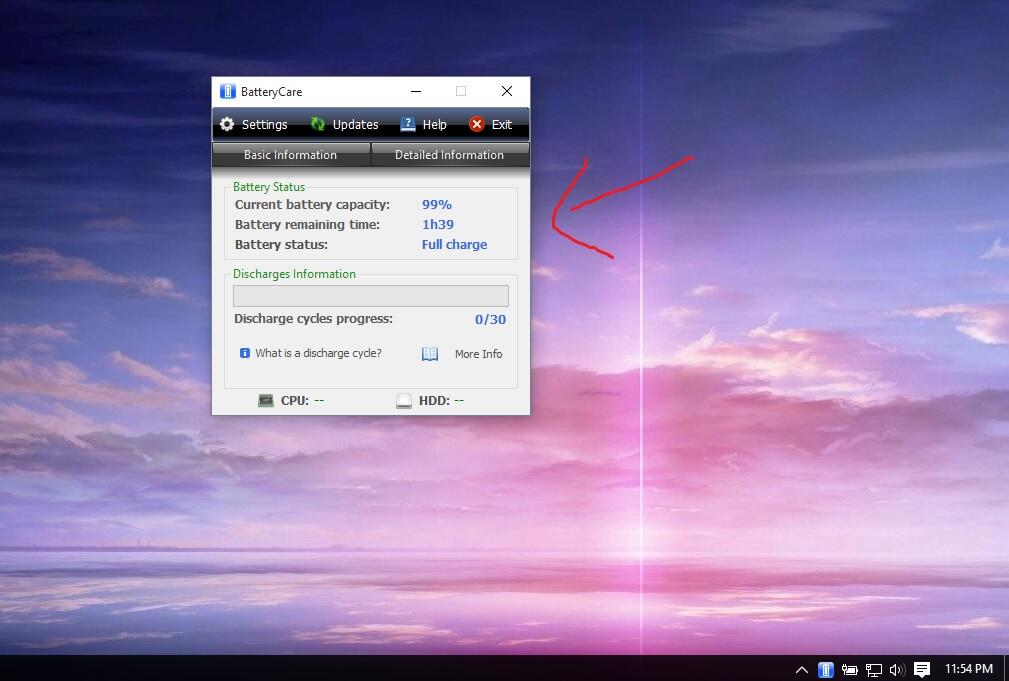This screenshot has width=1009, height=681.
Task: Click the 11:54 PM taskbar clock
Action: coord(968,669)
